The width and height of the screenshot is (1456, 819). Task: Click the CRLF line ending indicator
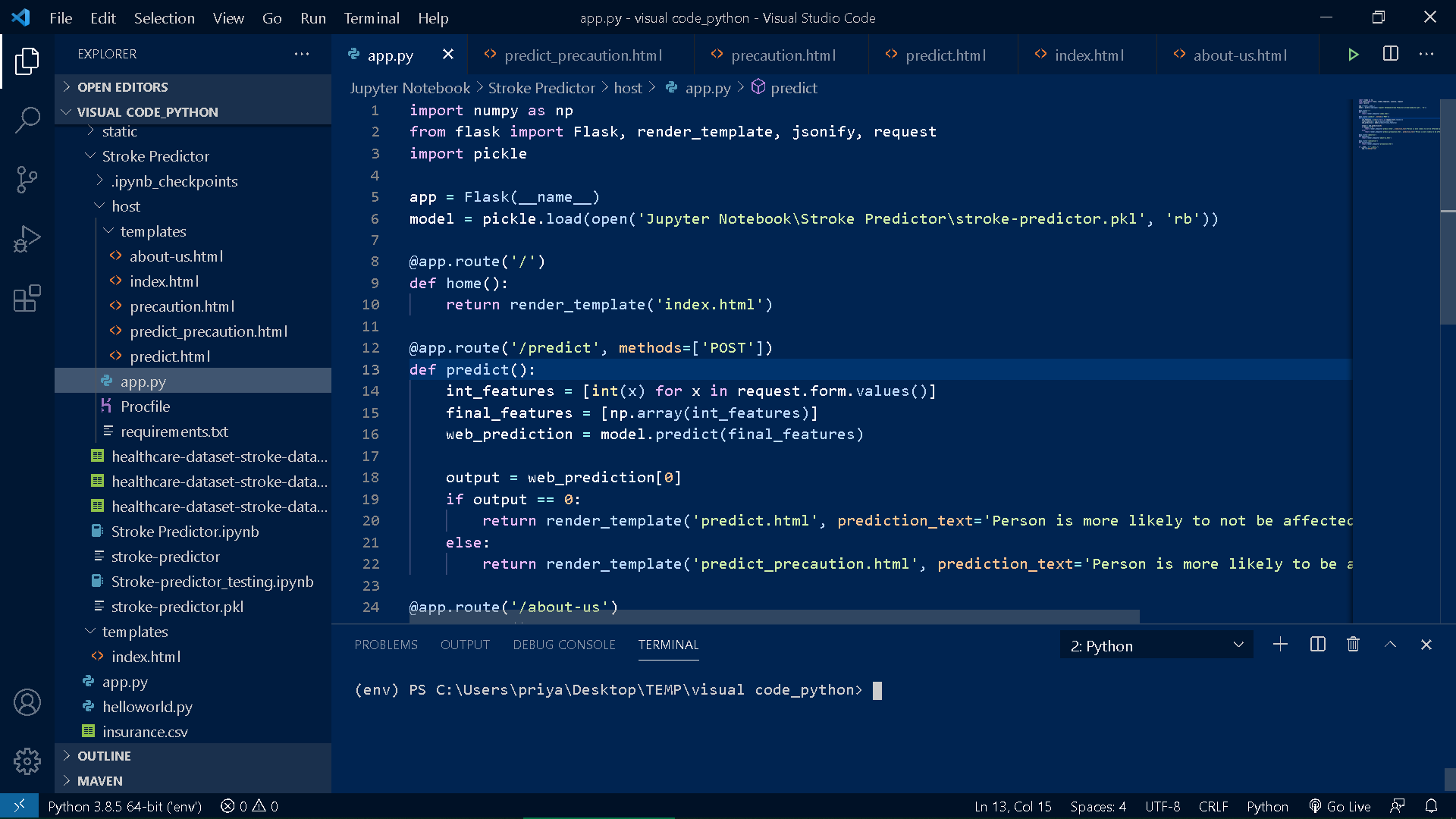click(x=1213, y=806)
